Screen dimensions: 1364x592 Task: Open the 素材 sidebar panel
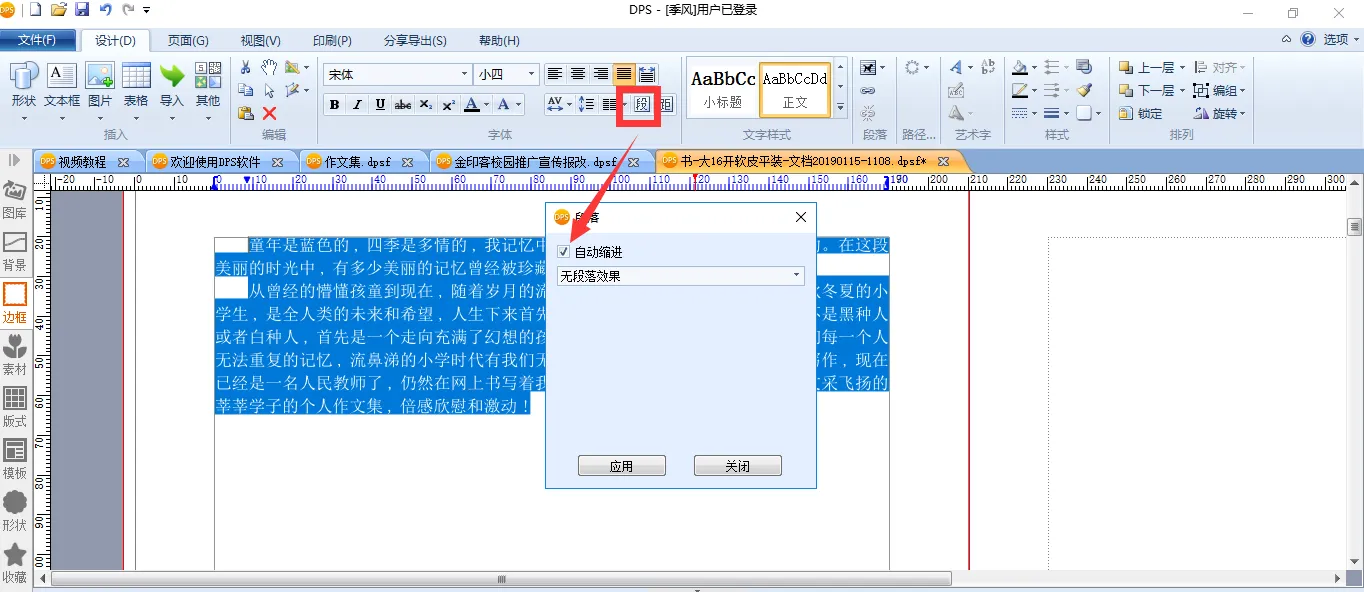tap(15, 356)
